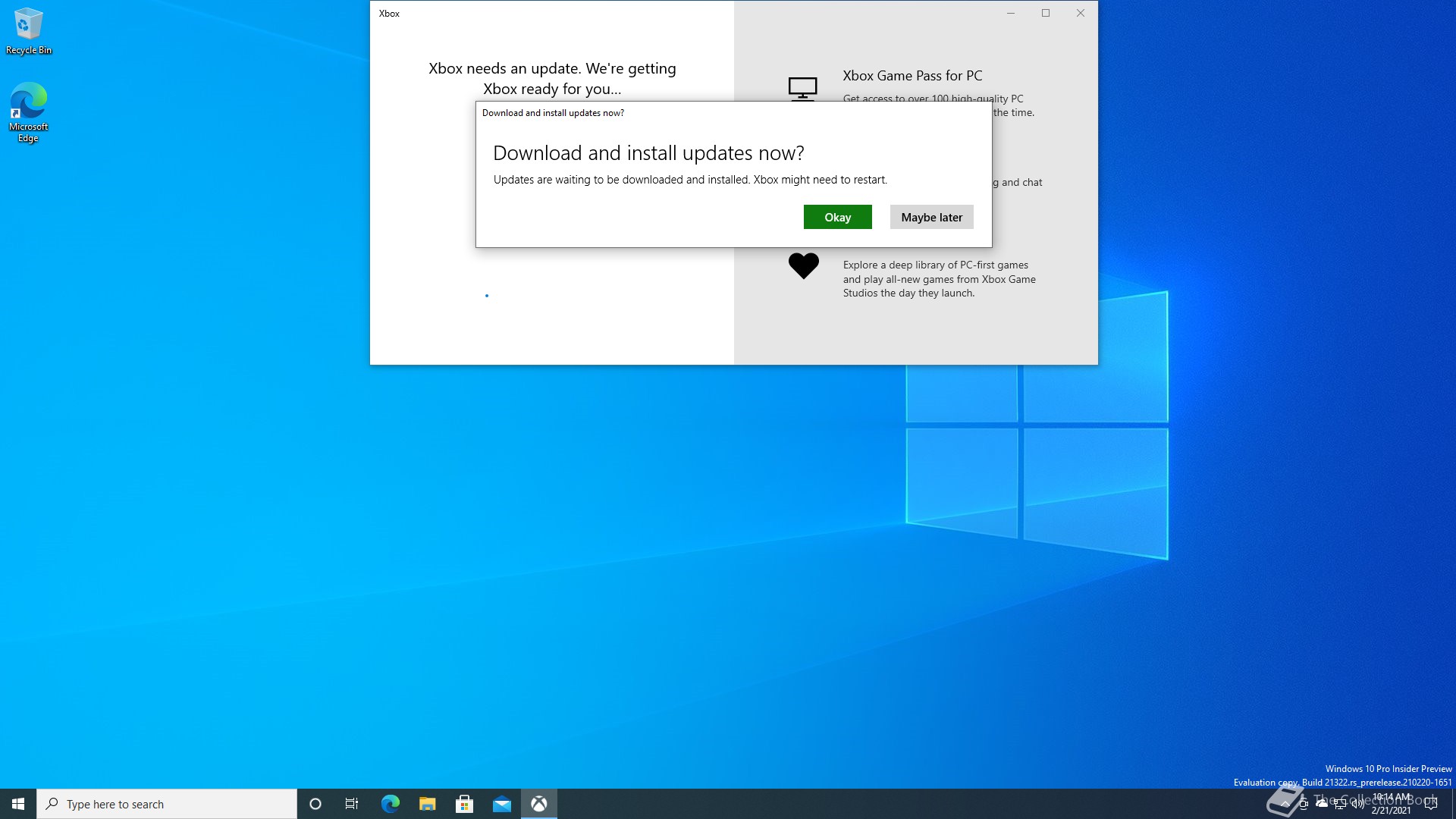This screenshot has height=819, width=1456.
Task: Click the Meet Now tray icon
Action: [1304, 804]
